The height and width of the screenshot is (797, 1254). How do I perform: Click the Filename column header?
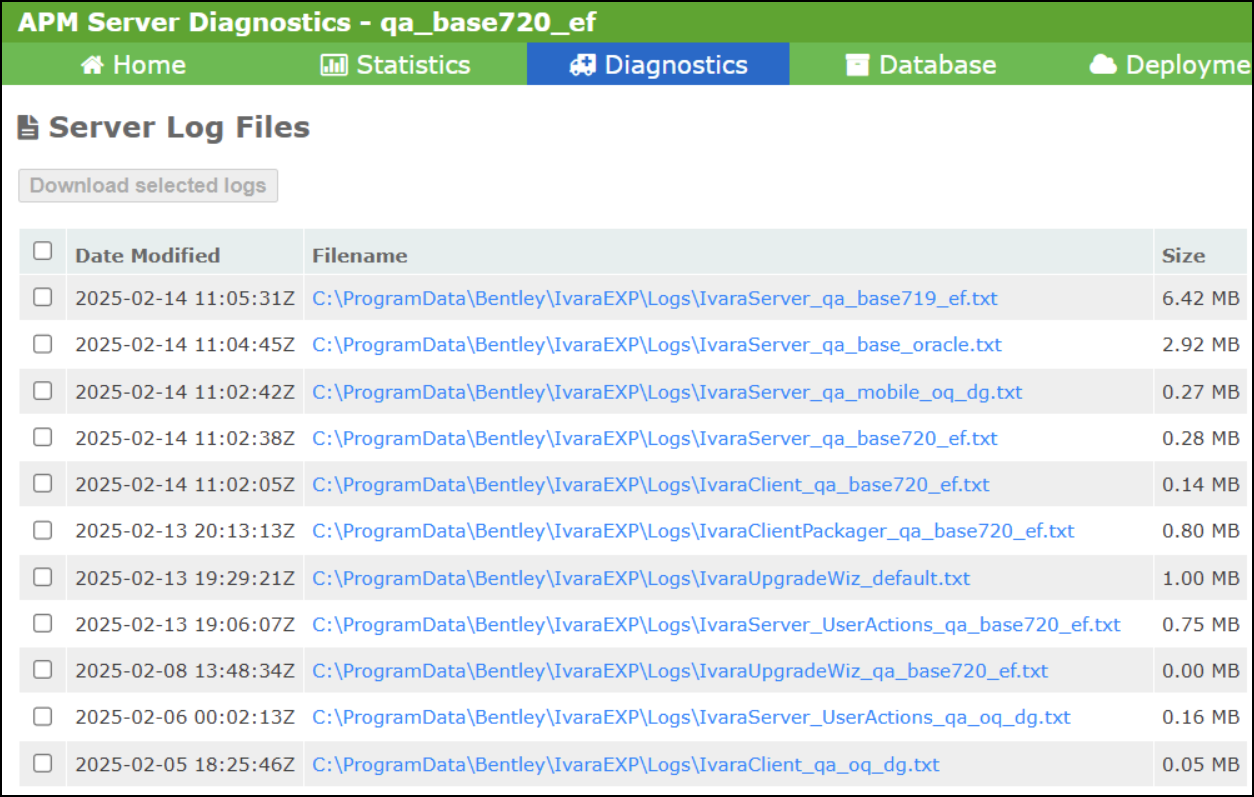click(x=360, y=255)
